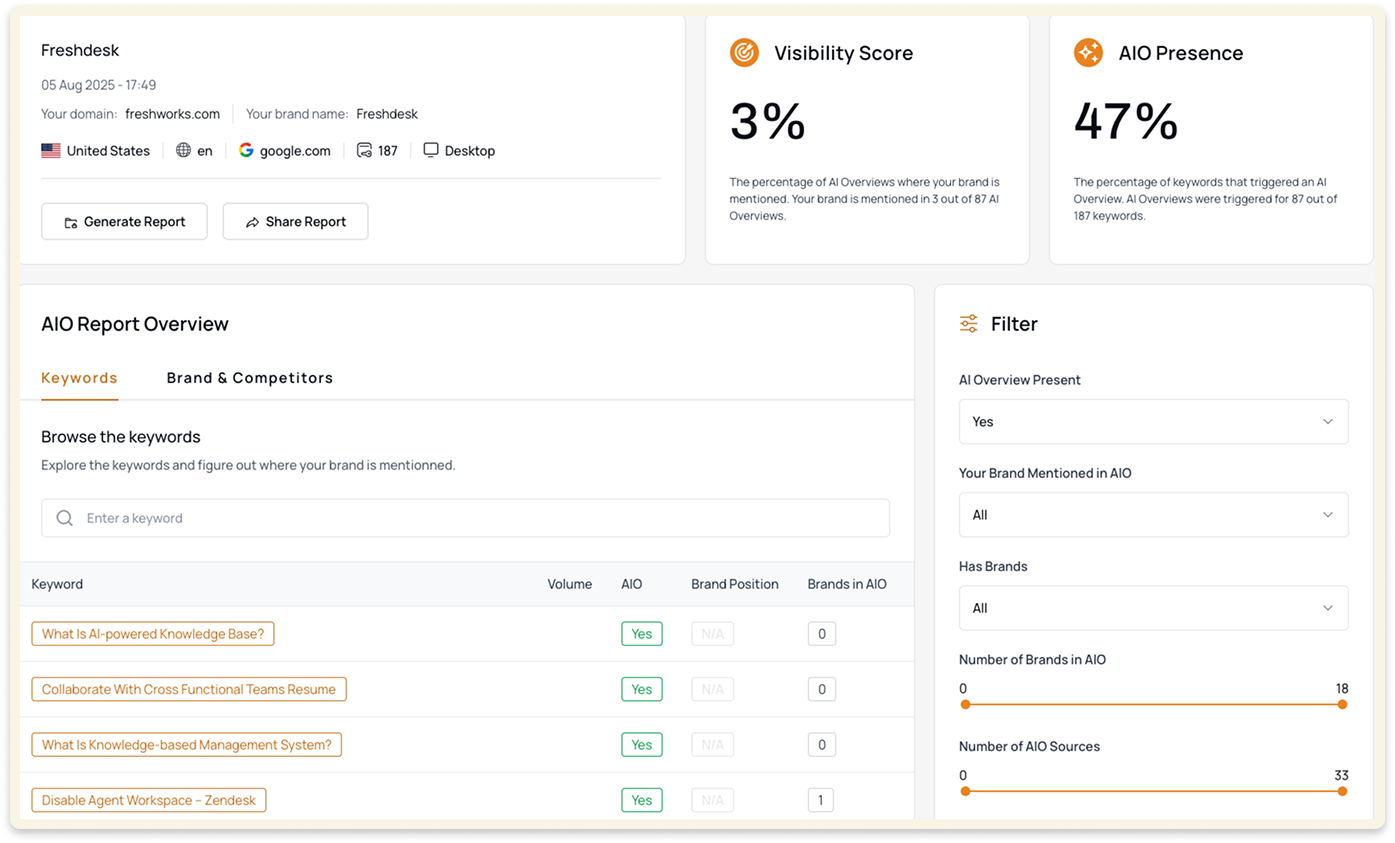1395x843 pixels.
Task: Click the 3% visibility score value
Action: [768, 122]
